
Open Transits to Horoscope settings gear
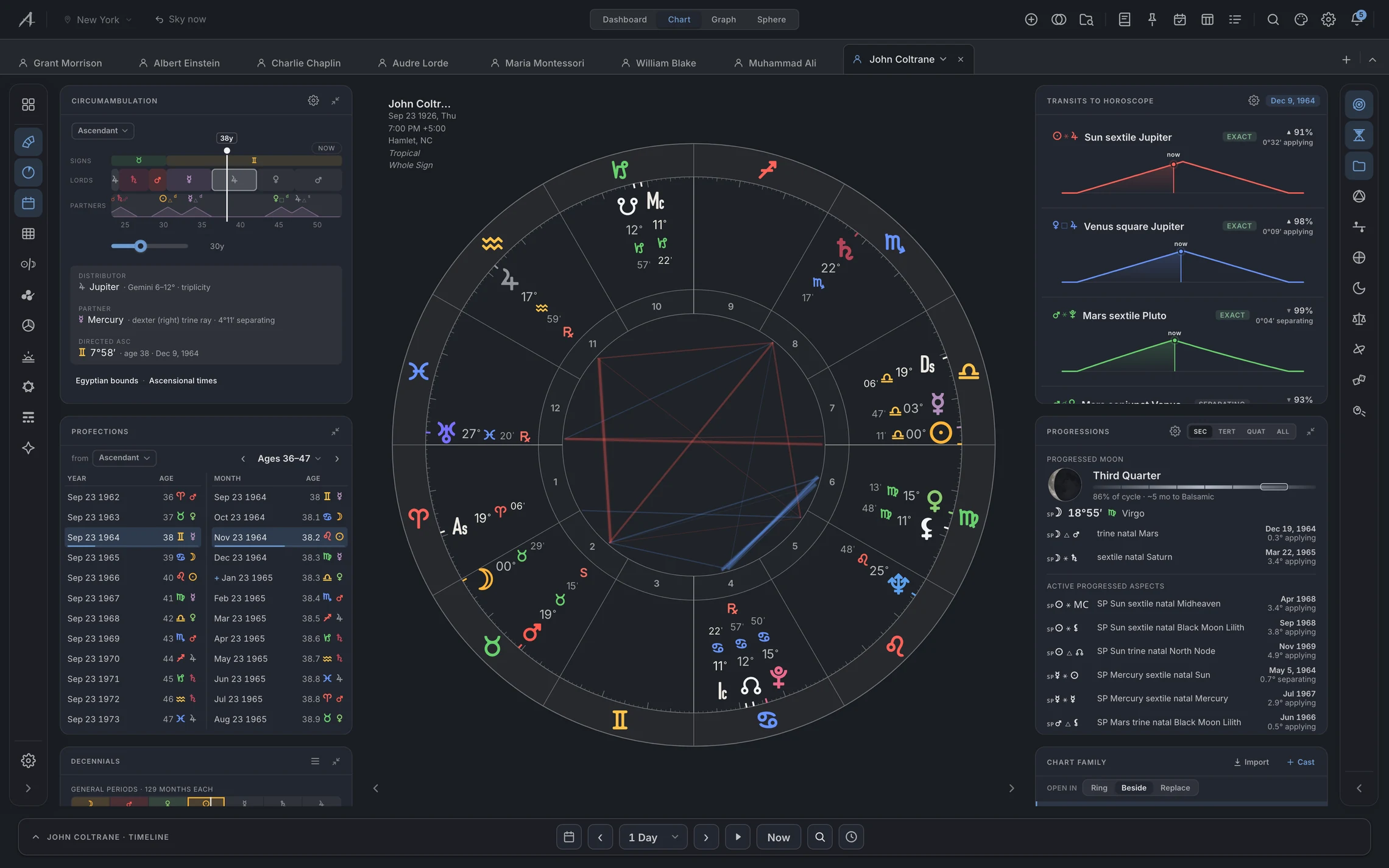tap(1253, 101)
